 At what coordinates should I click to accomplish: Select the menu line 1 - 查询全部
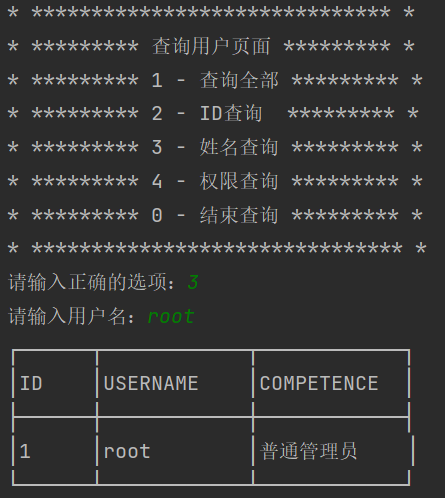point(215,80)
